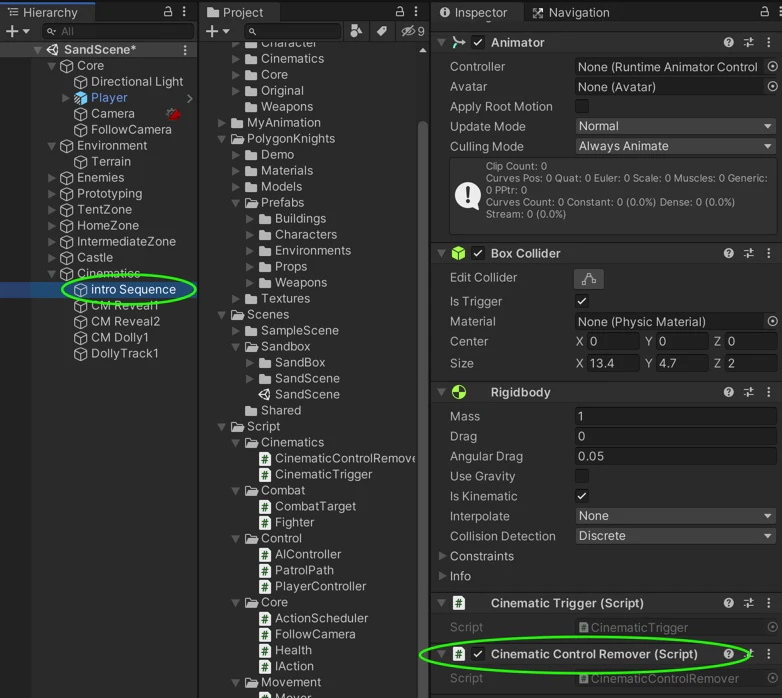Disable the Animator component checkbox
Viewport: 782px width, 698px height.
[x=478, y=42]
